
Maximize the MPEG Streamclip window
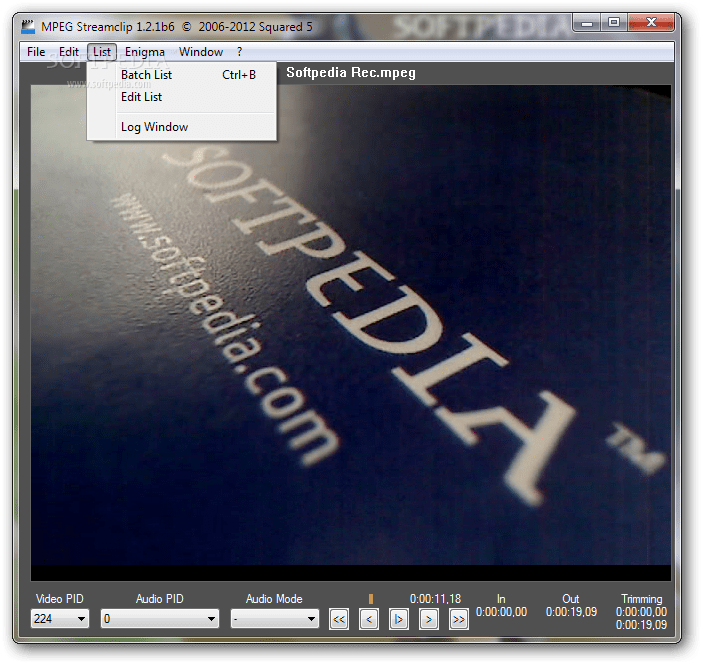[614, 22]
